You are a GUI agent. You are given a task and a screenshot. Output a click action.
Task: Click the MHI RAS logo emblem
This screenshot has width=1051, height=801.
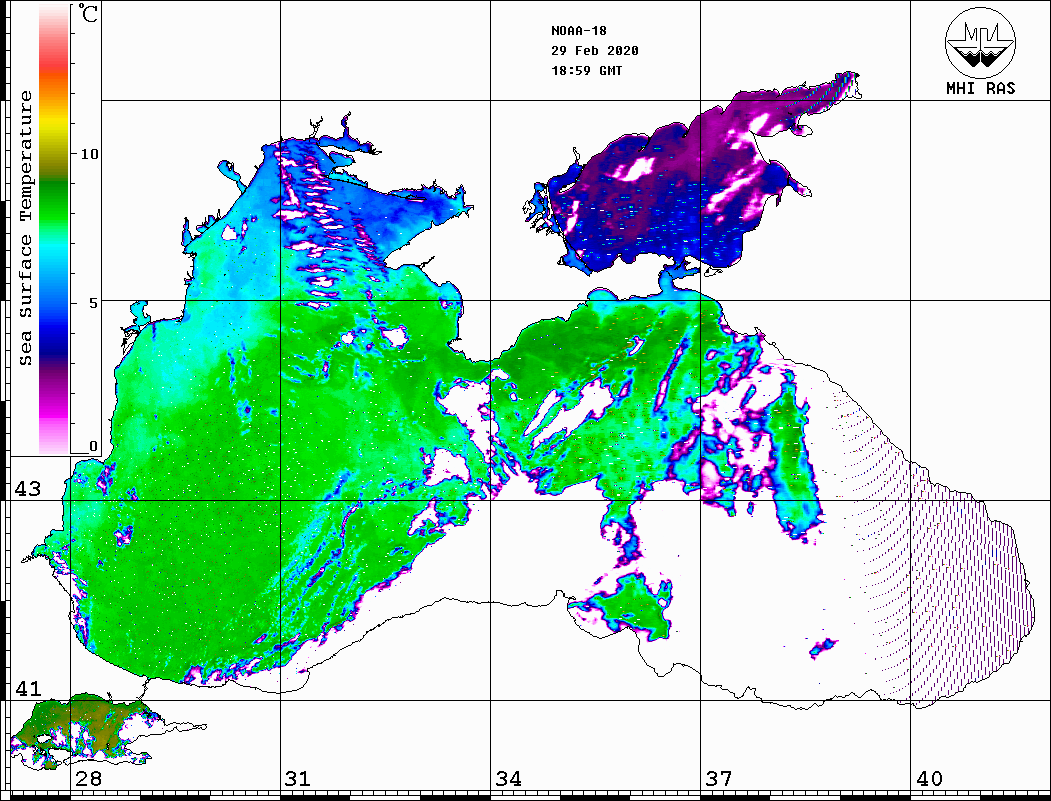980,42
